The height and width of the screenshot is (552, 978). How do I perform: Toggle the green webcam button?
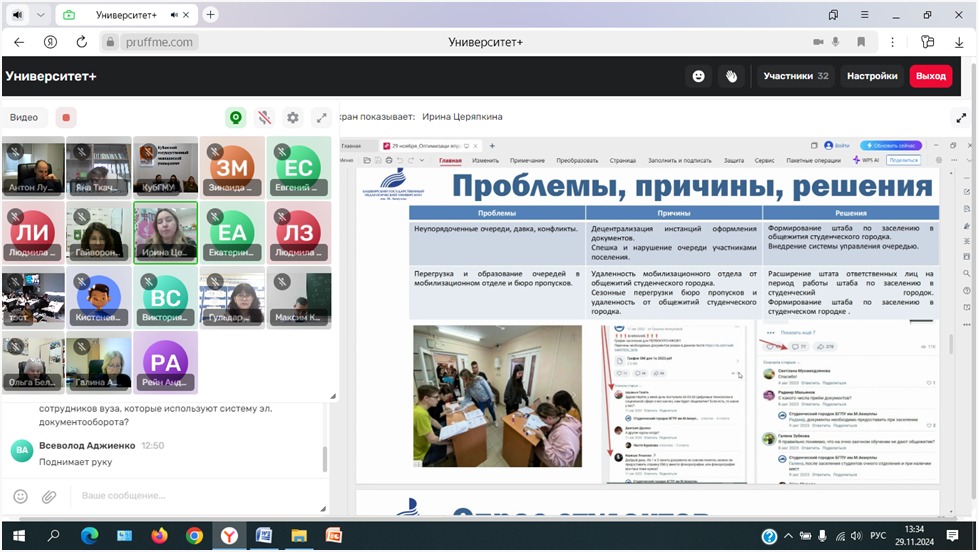236,117
